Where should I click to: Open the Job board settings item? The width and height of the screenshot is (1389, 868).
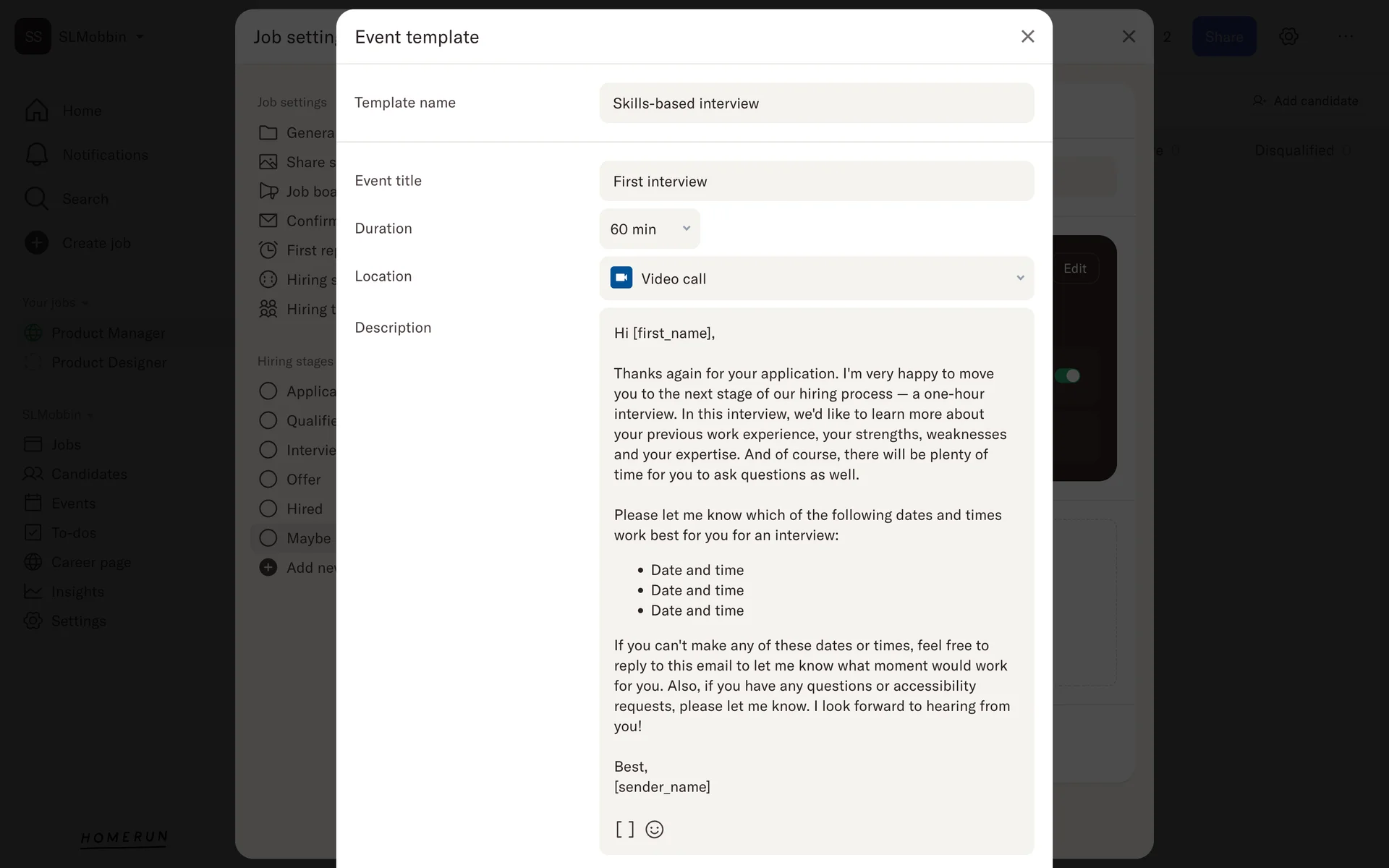click(x=310, y=191)
